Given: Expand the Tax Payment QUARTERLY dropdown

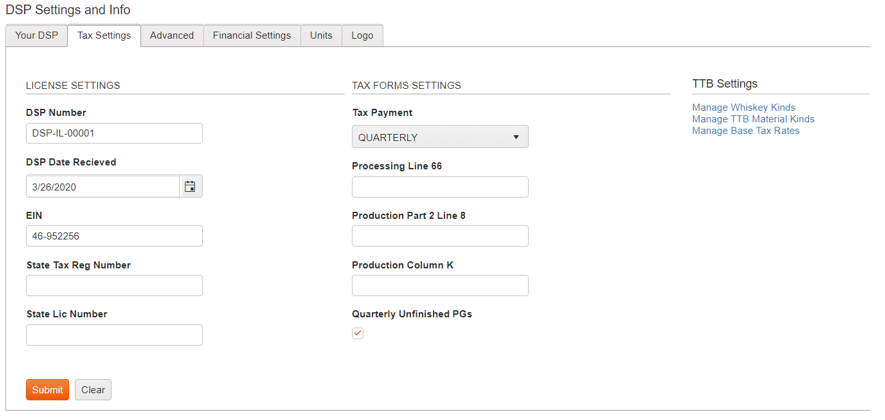Looking at the screenshot, I should [440, 137].
